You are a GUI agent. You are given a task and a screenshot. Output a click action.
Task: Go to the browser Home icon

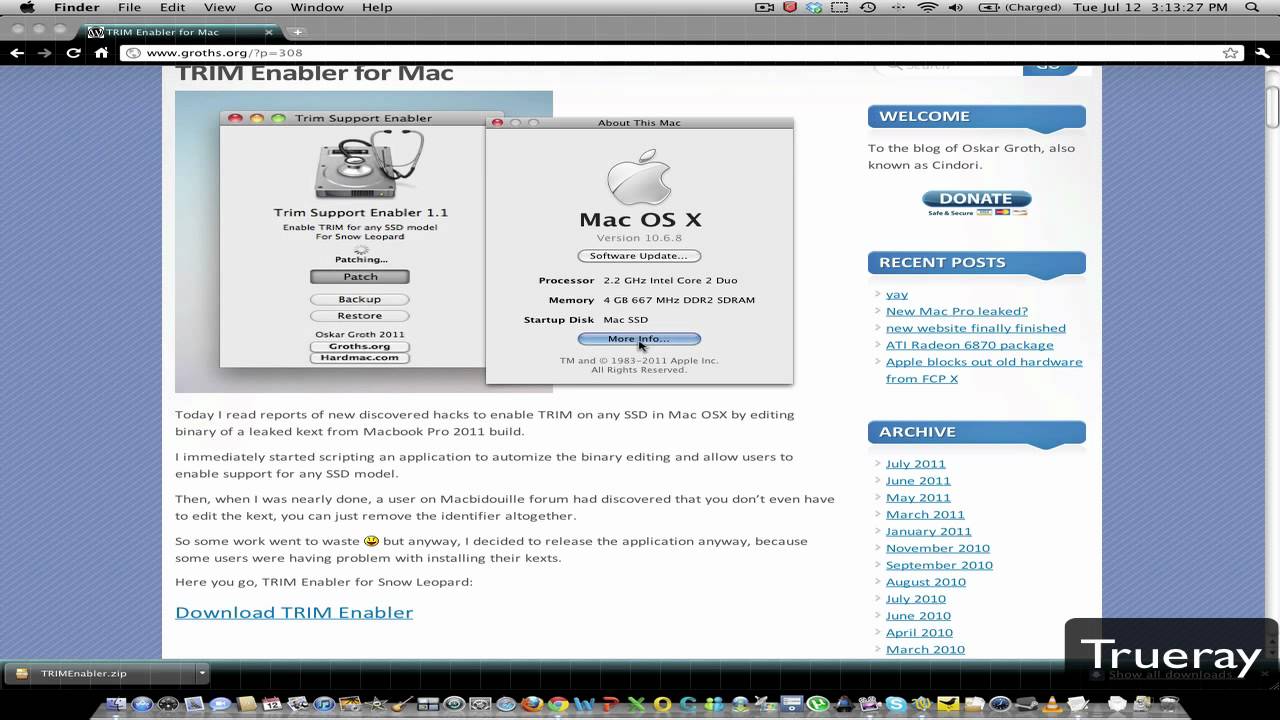[x=101, y=53]
